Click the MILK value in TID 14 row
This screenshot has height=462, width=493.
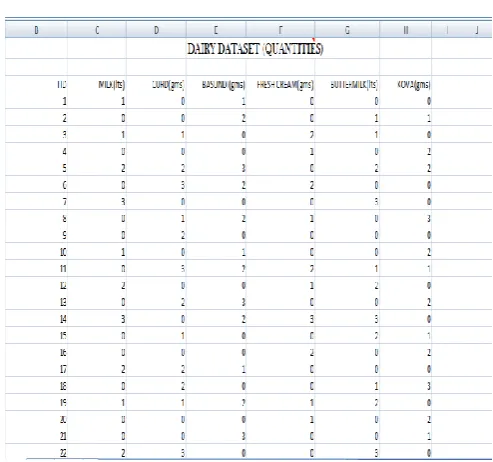pyautogui.click(x=97, y=319)
